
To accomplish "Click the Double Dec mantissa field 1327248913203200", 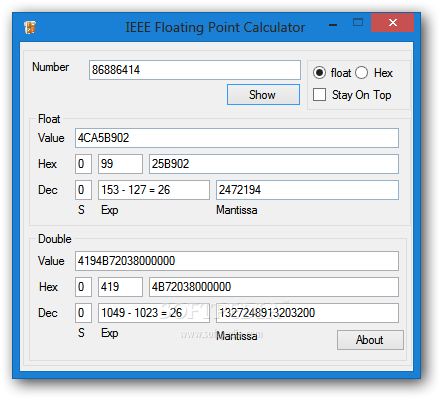I will pyautogui.click(x=307, y=313).
